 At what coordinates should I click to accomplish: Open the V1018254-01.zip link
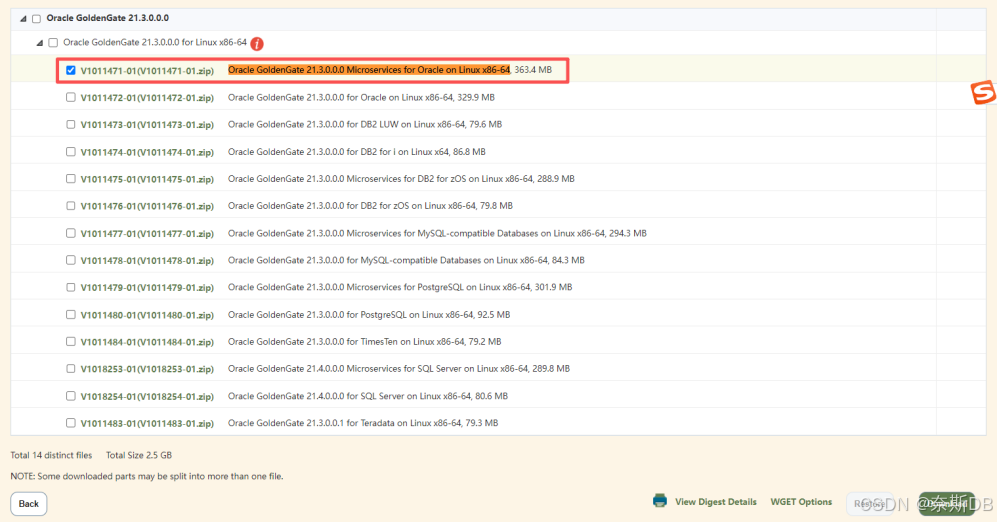click(147, 397)
